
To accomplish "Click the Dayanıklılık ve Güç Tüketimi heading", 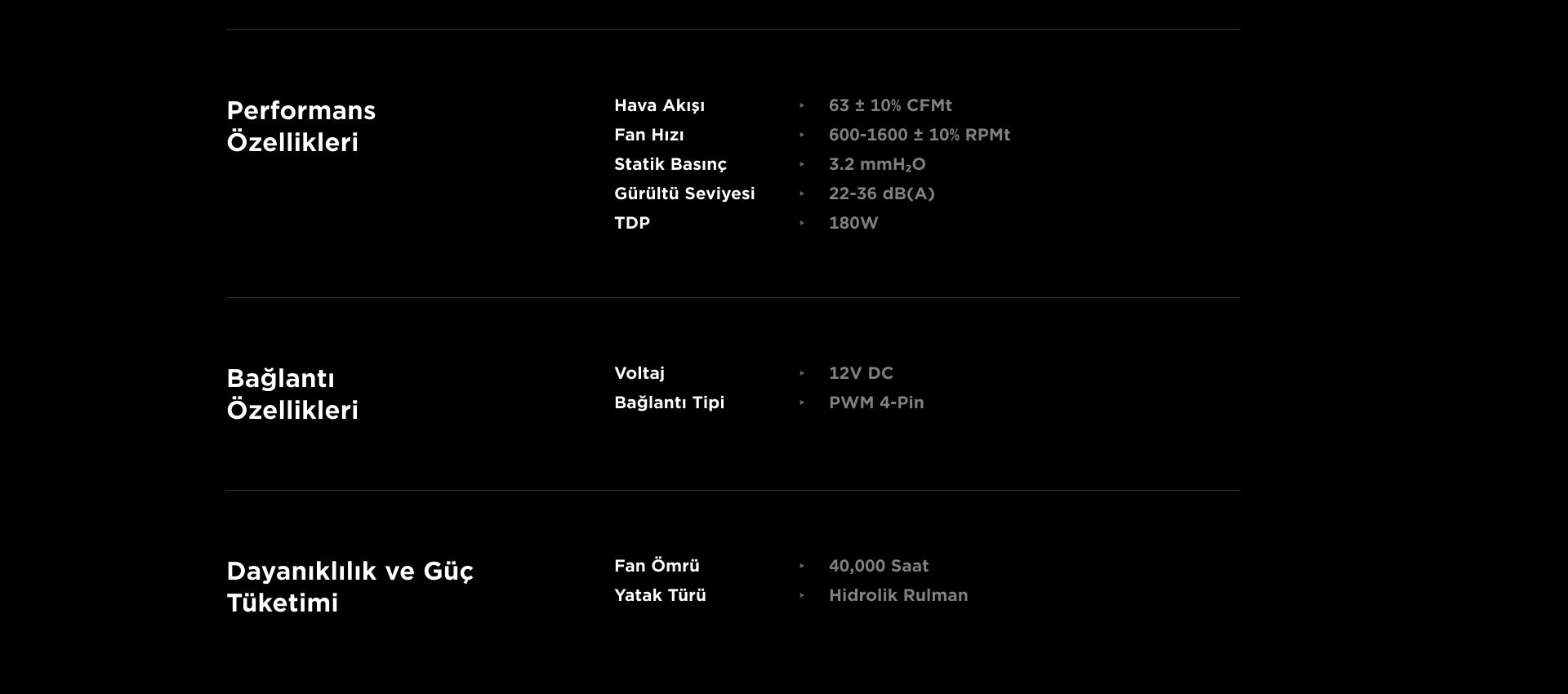I will point(350,587).
